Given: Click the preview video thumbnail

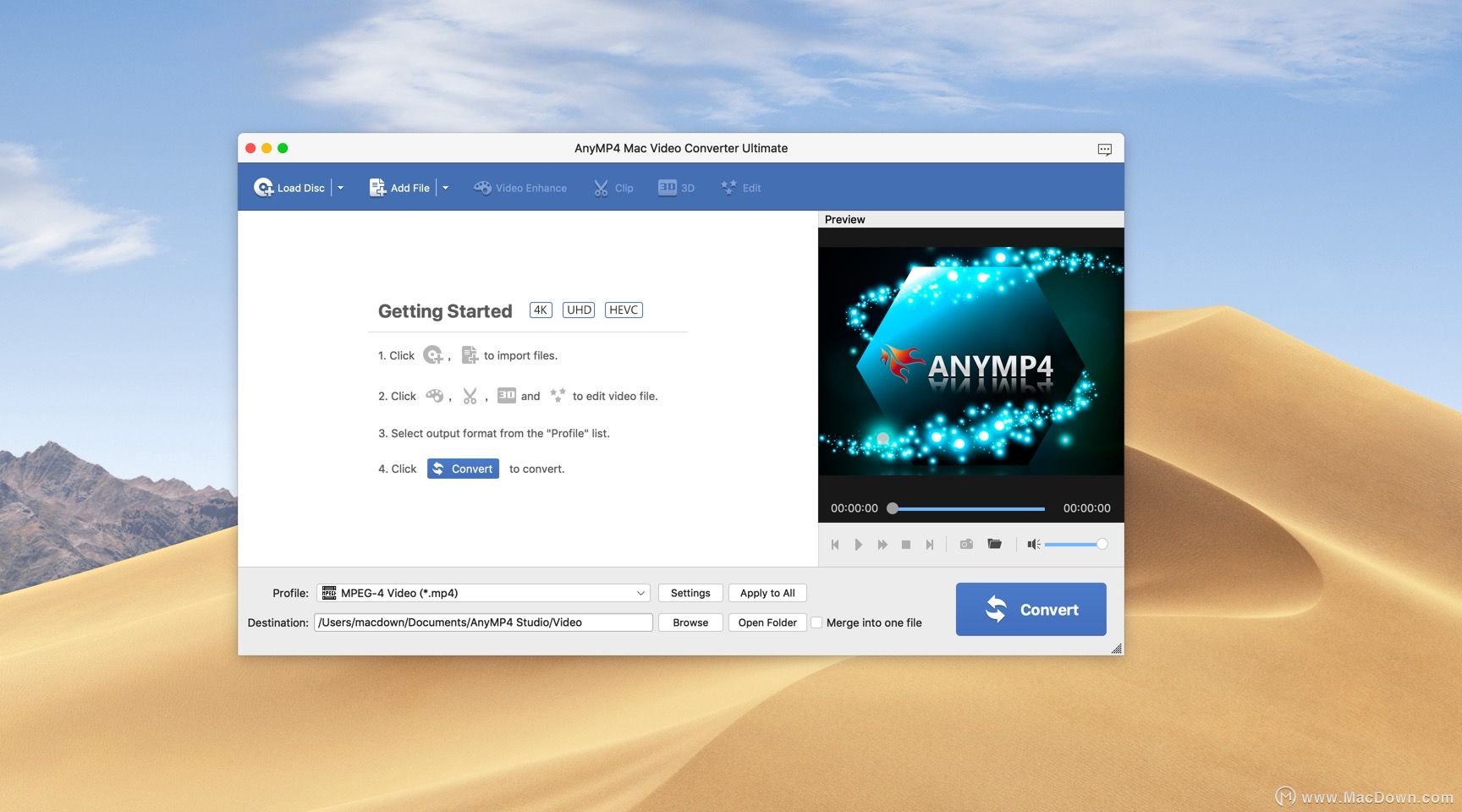Looking at the screenshot, I should [971, 361].
